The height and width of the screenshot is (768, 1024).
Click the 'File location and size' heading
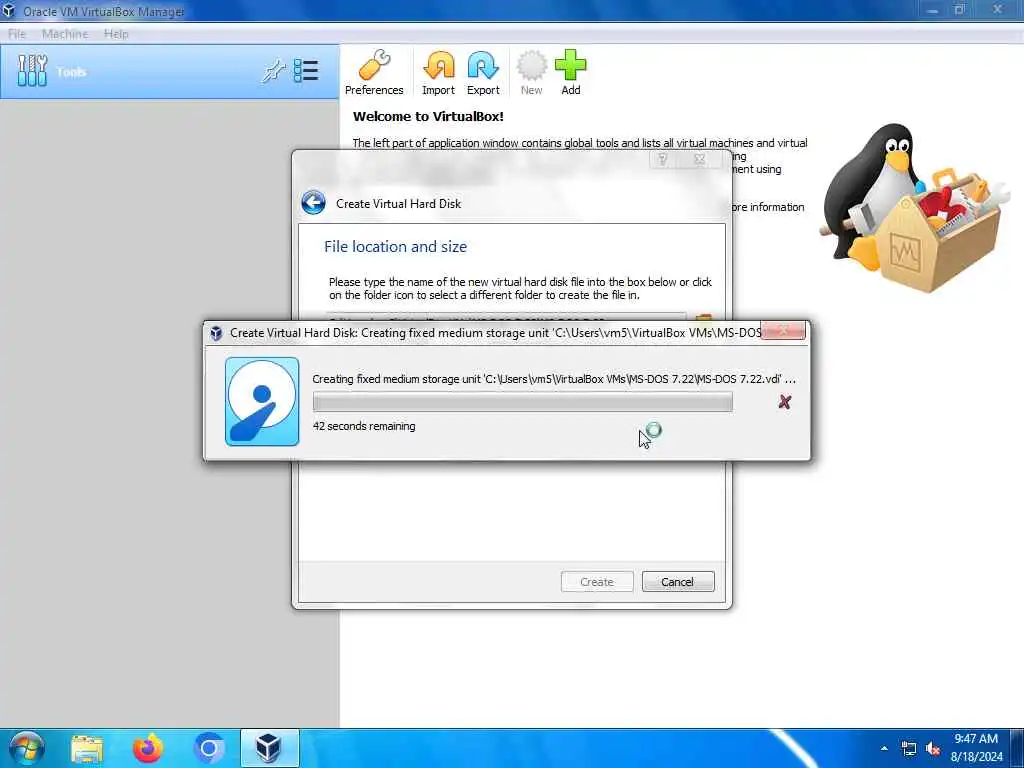pos(395,247)
